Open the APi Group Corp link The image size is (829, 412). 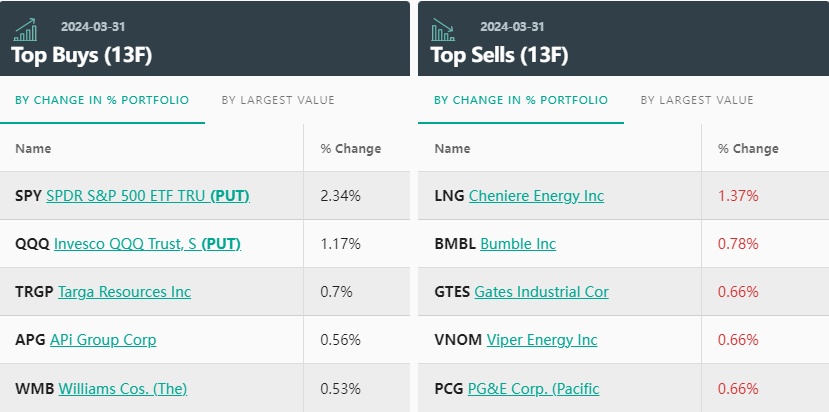pyautogui.click(x=103, y=340)
